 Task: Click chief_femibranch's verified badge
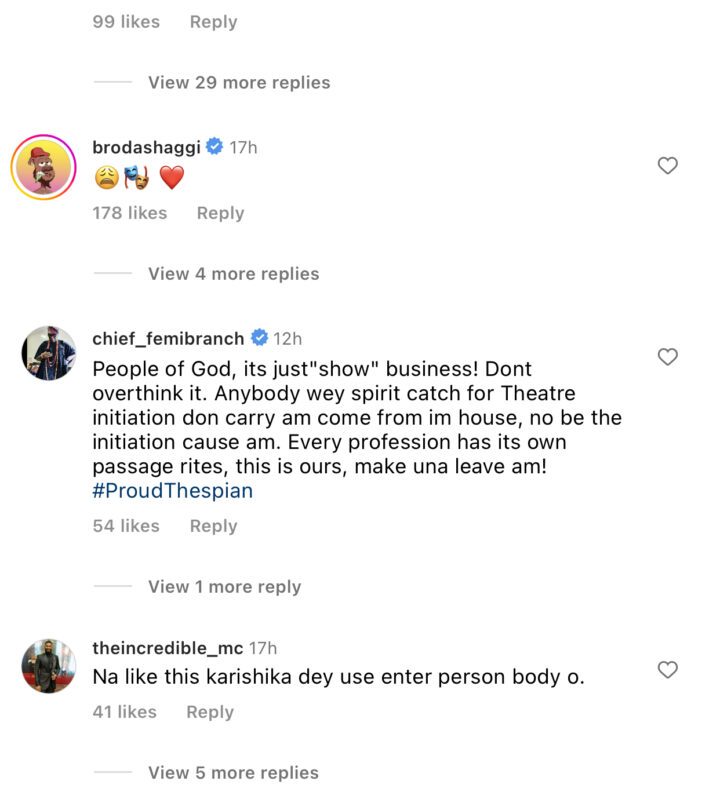tap(259, 338)
